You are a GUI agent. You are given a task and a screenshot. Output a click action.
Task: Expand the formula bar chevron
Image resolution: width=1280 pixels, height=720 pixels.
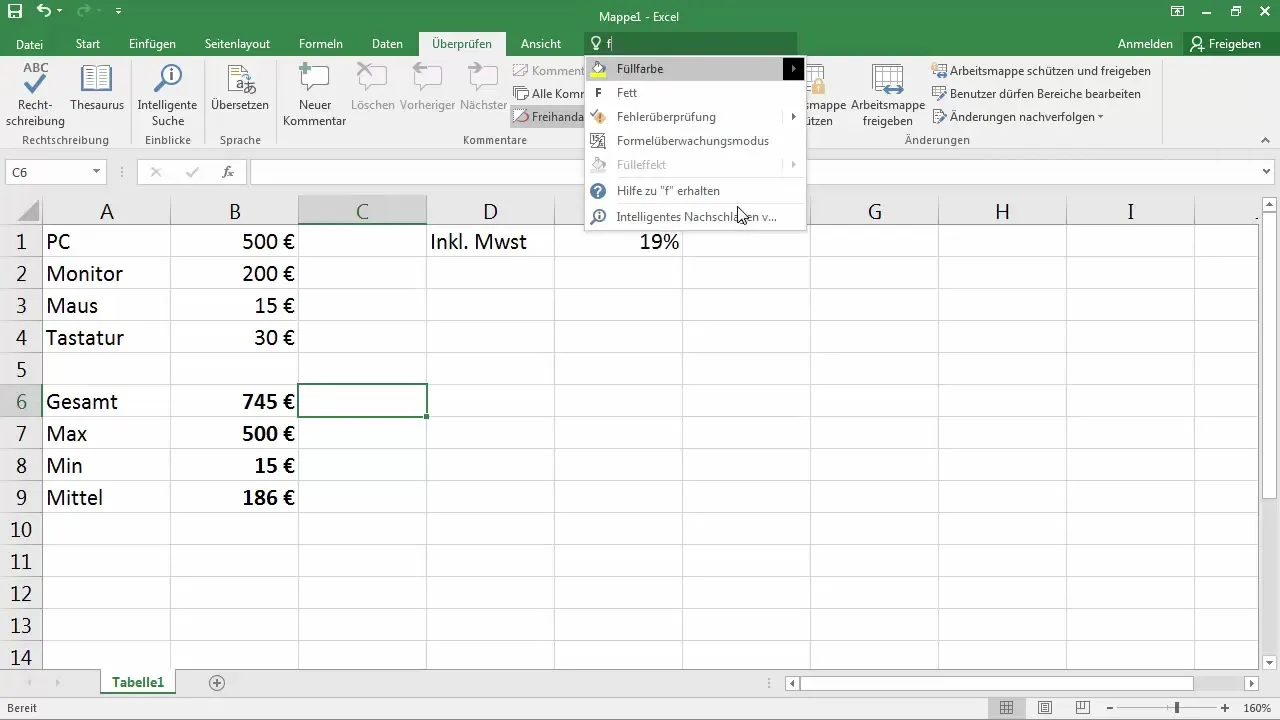point(1267,172)
